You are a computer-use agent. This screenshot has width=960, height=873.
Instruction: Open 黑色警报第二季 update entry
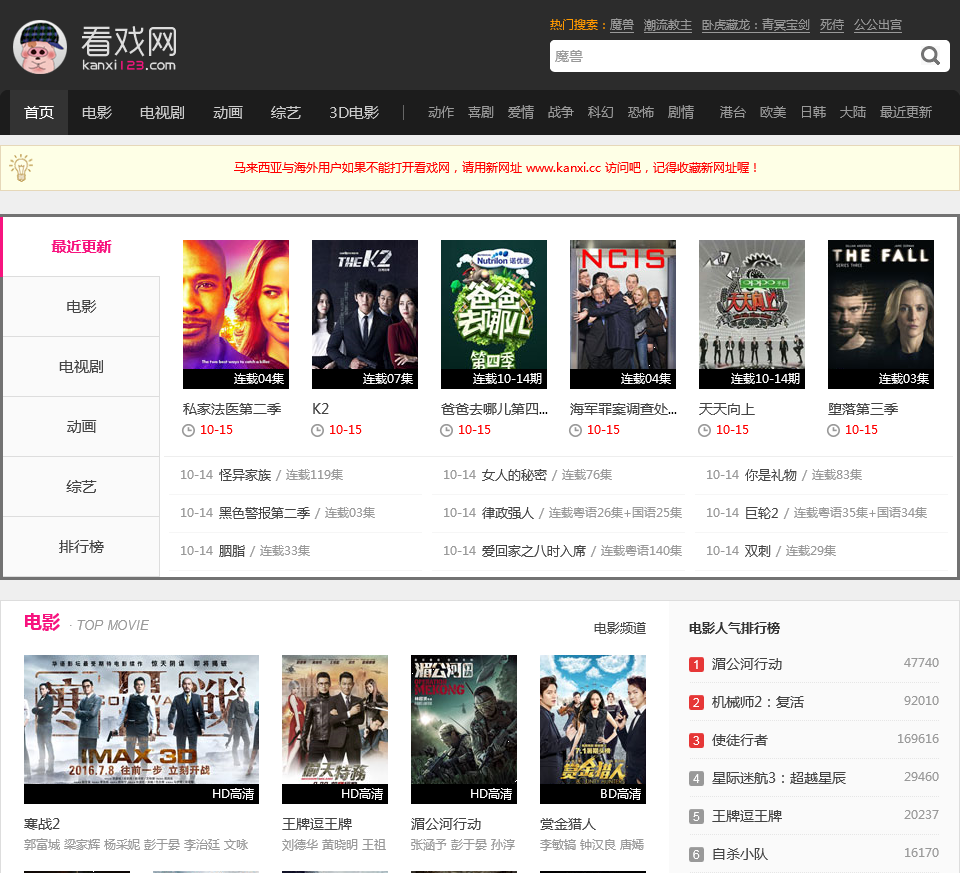264,513
